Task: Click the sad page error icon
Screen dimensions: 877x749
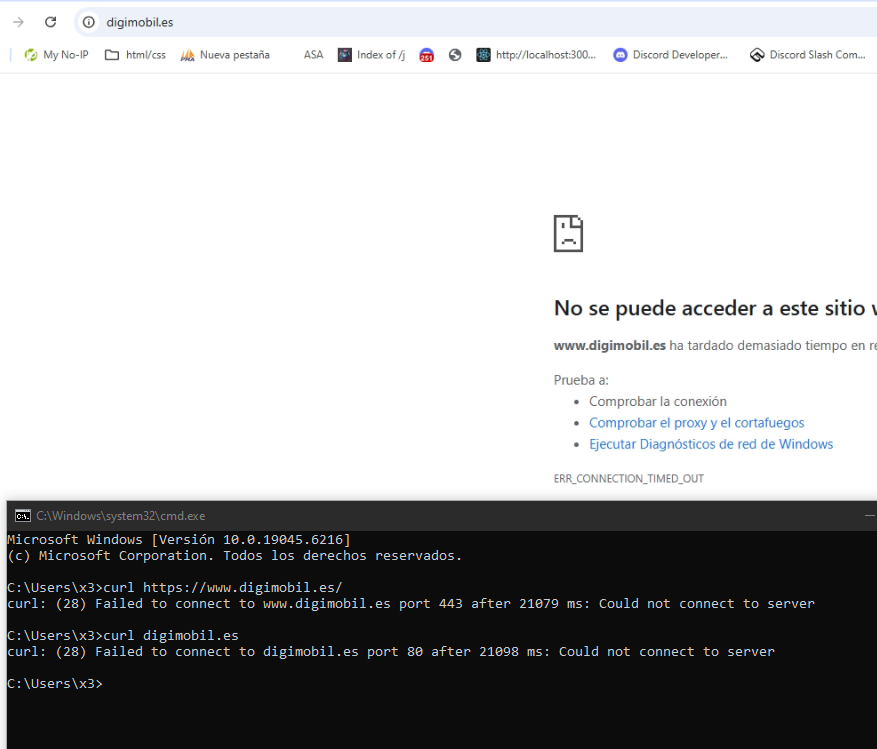Action: pos(568,233)
